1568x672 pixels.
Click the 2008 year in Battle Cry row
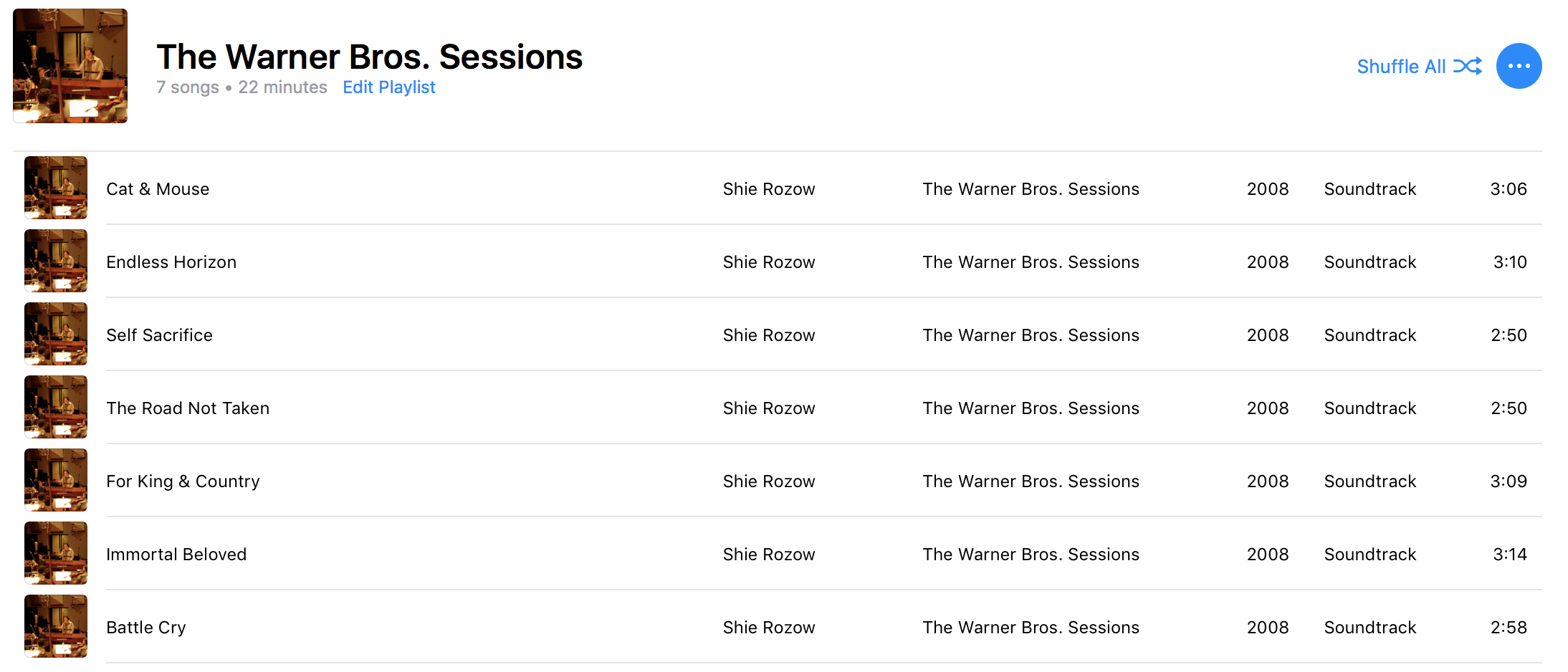tap(1268, 628)
